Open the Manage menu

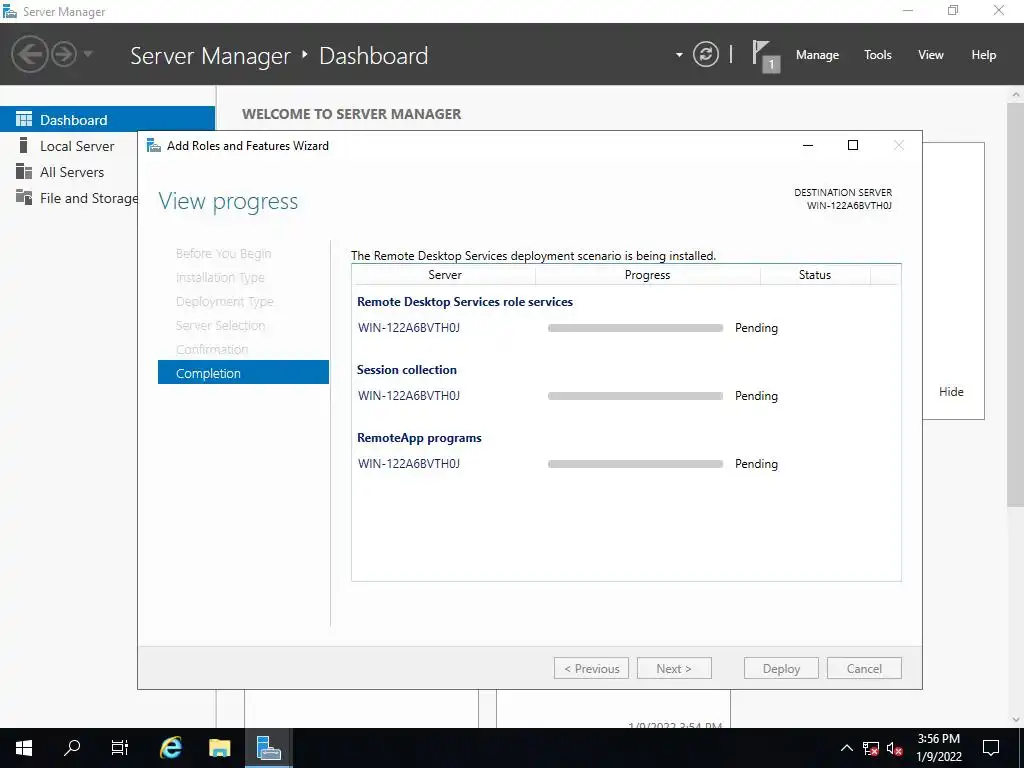coord(817,55)
